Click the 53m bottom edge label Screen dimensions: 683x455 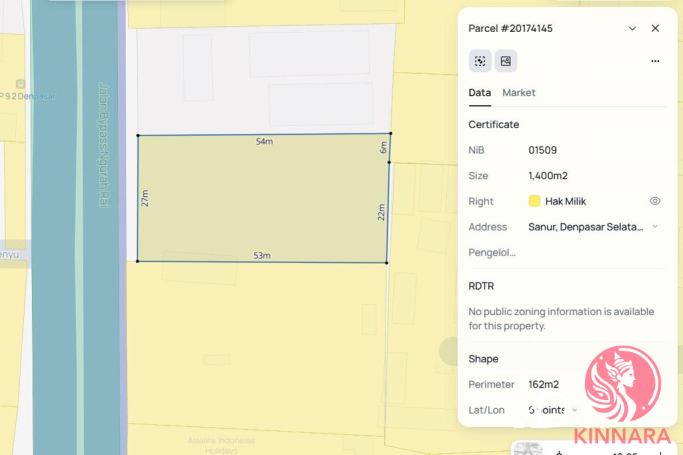262,256
